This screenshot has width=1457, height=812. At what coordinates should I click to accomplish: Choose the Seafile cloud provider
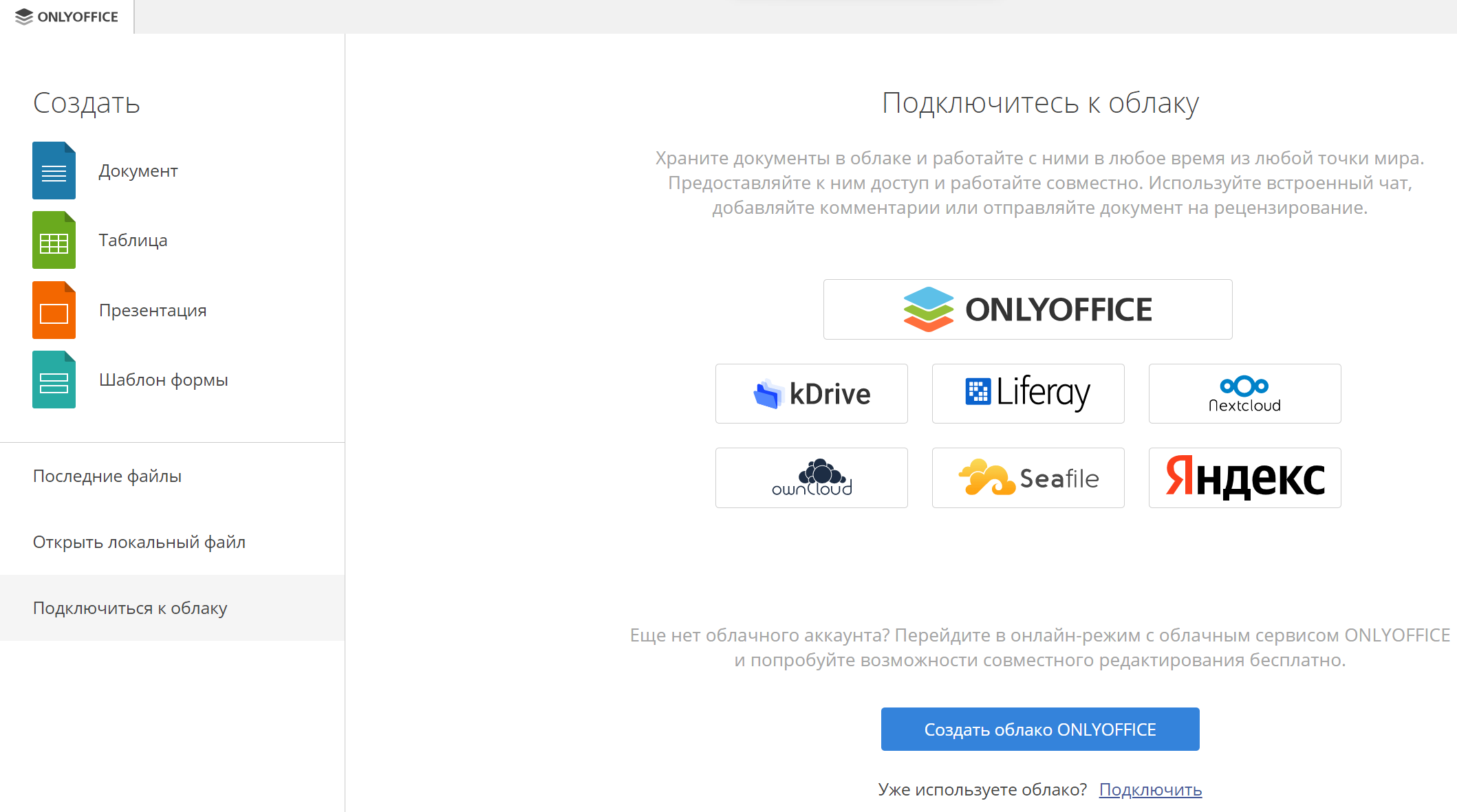[1028, 478]
